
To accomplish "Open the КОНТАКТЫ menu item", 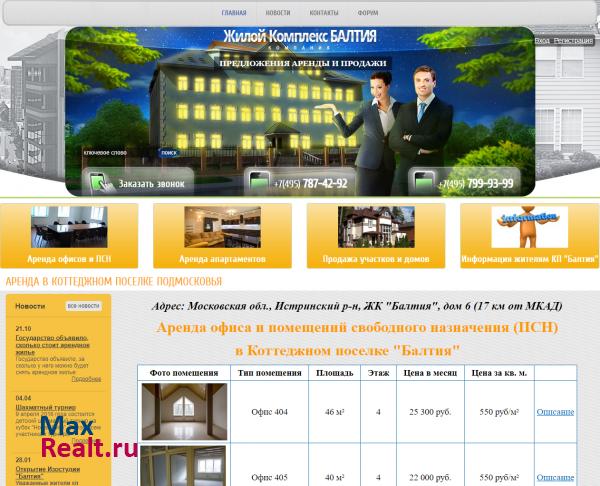I will coord(324,13).
